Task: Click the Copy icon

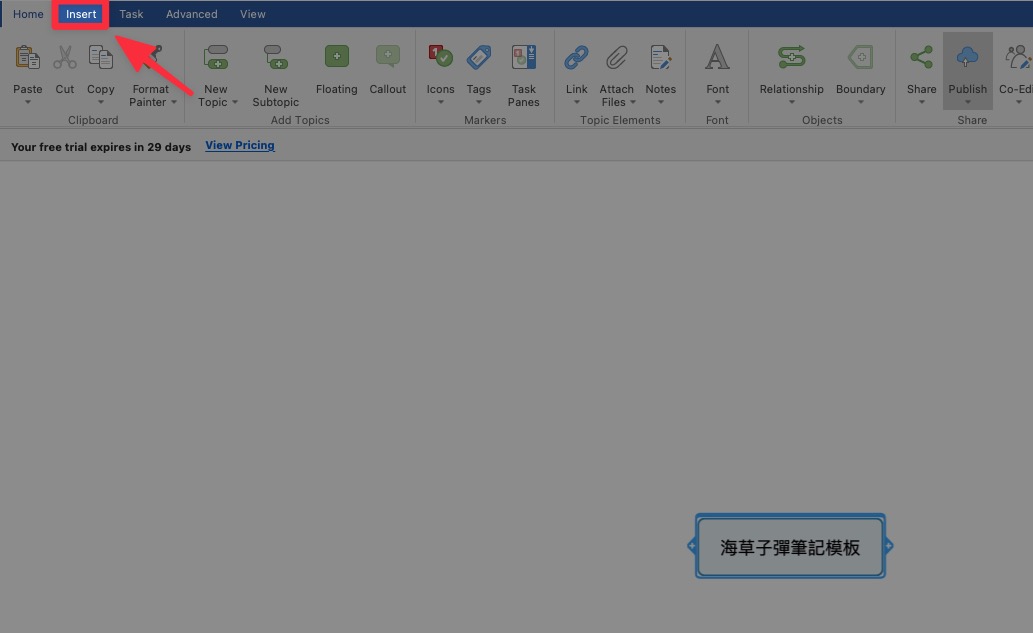Action: 101,57
